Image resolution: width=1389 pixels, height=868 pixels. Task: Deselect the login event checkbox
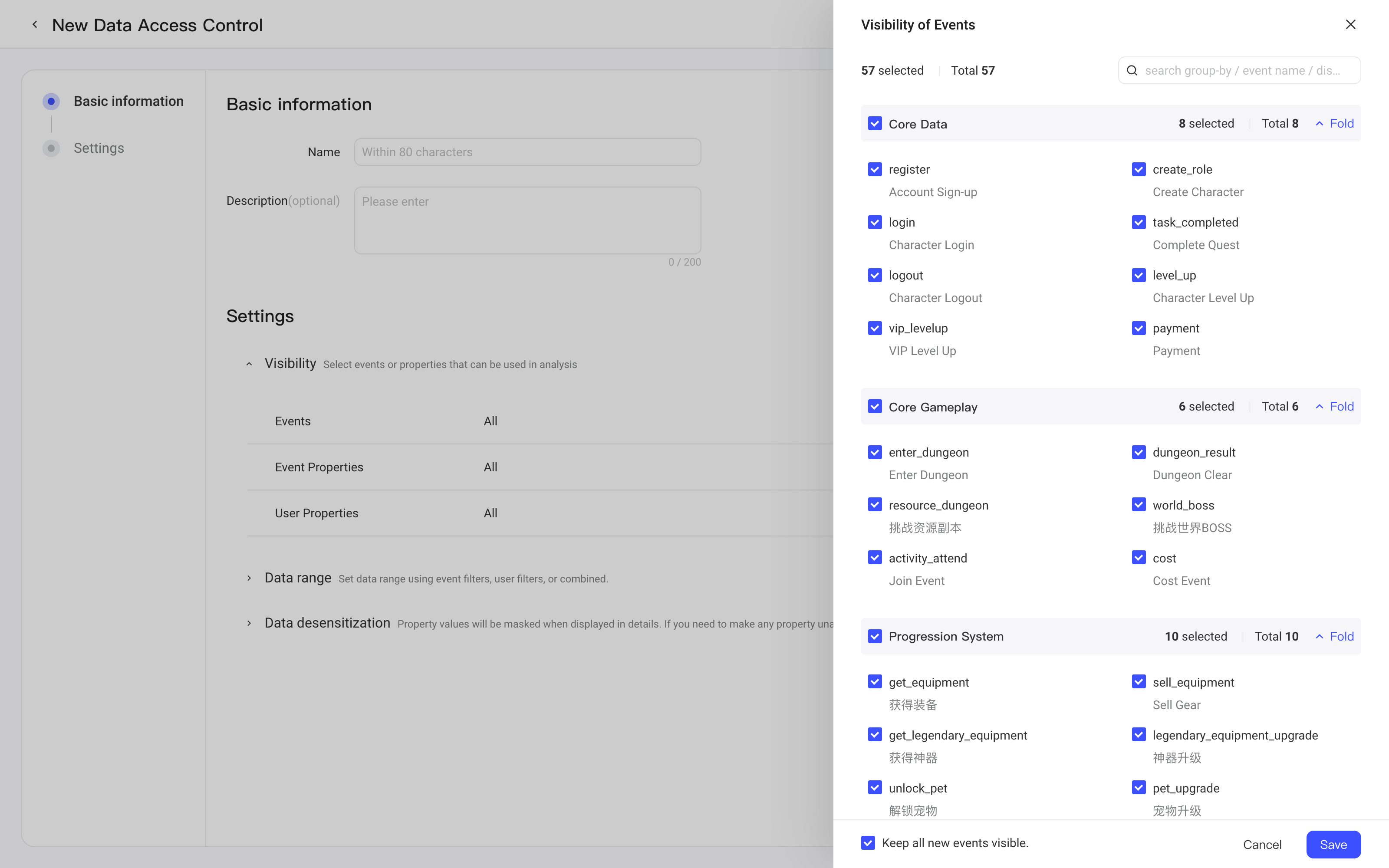pyautogui.click(x=875, y=222)
